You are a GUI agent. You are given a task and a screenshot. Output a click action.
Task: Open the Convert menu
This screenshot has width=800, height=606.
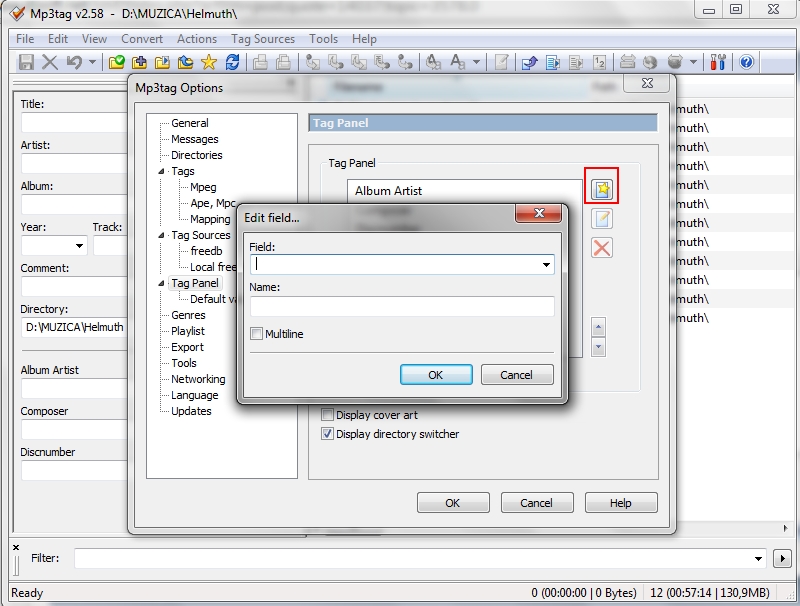point(142,39)
